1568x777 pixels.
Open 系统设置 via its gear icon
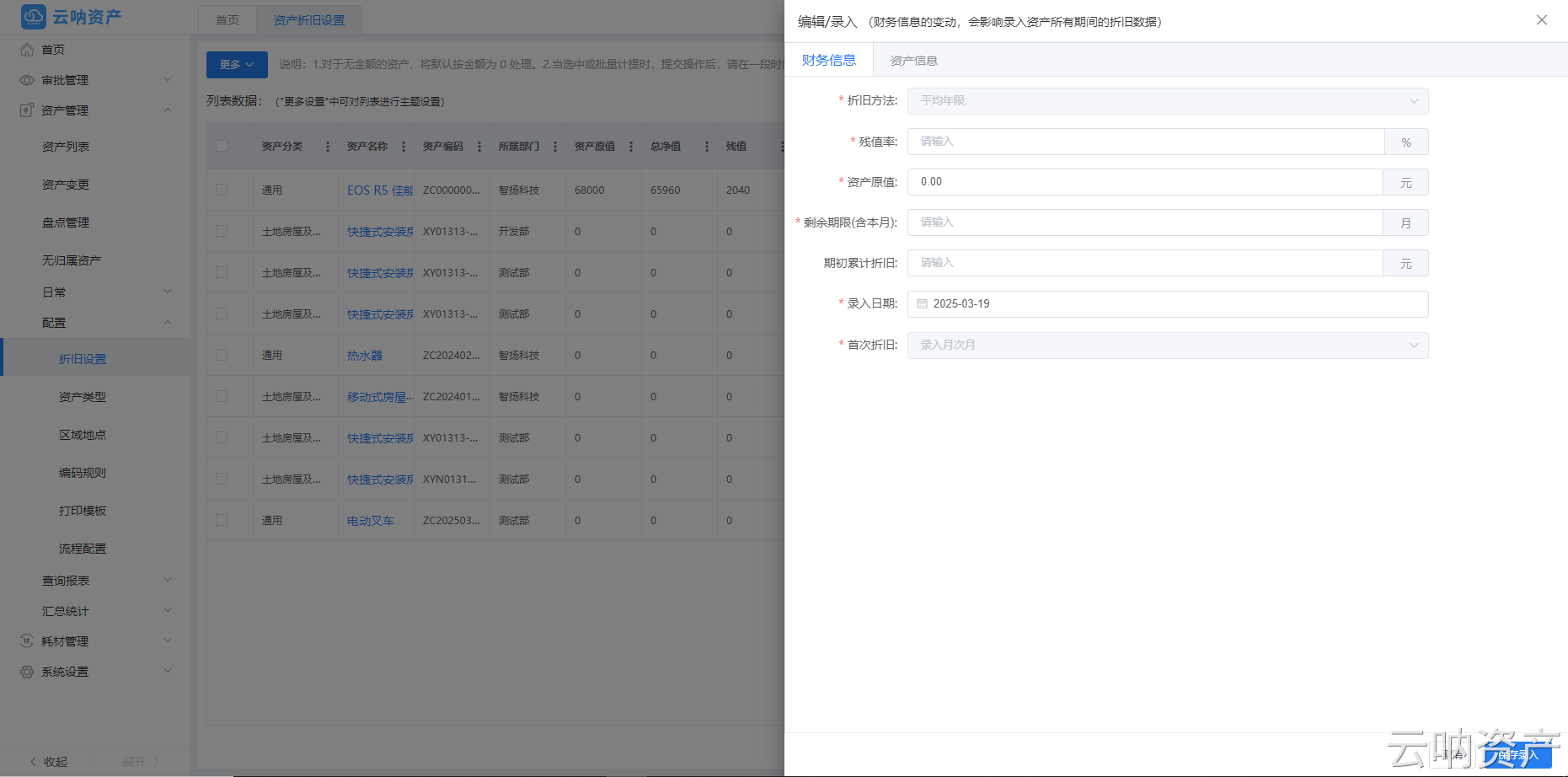tap(24, 672)
